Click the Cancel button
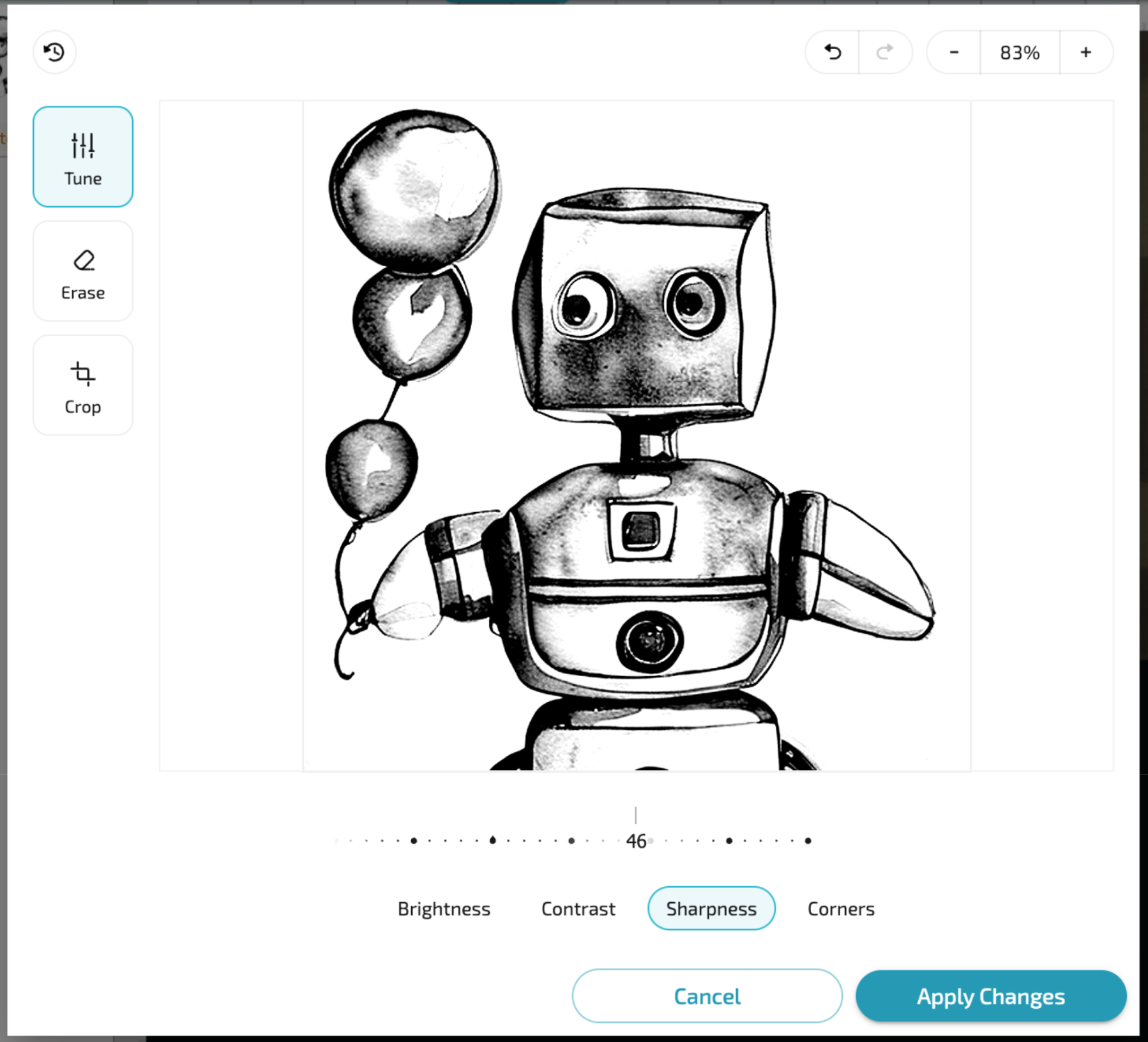 click(x=706, y=996)
